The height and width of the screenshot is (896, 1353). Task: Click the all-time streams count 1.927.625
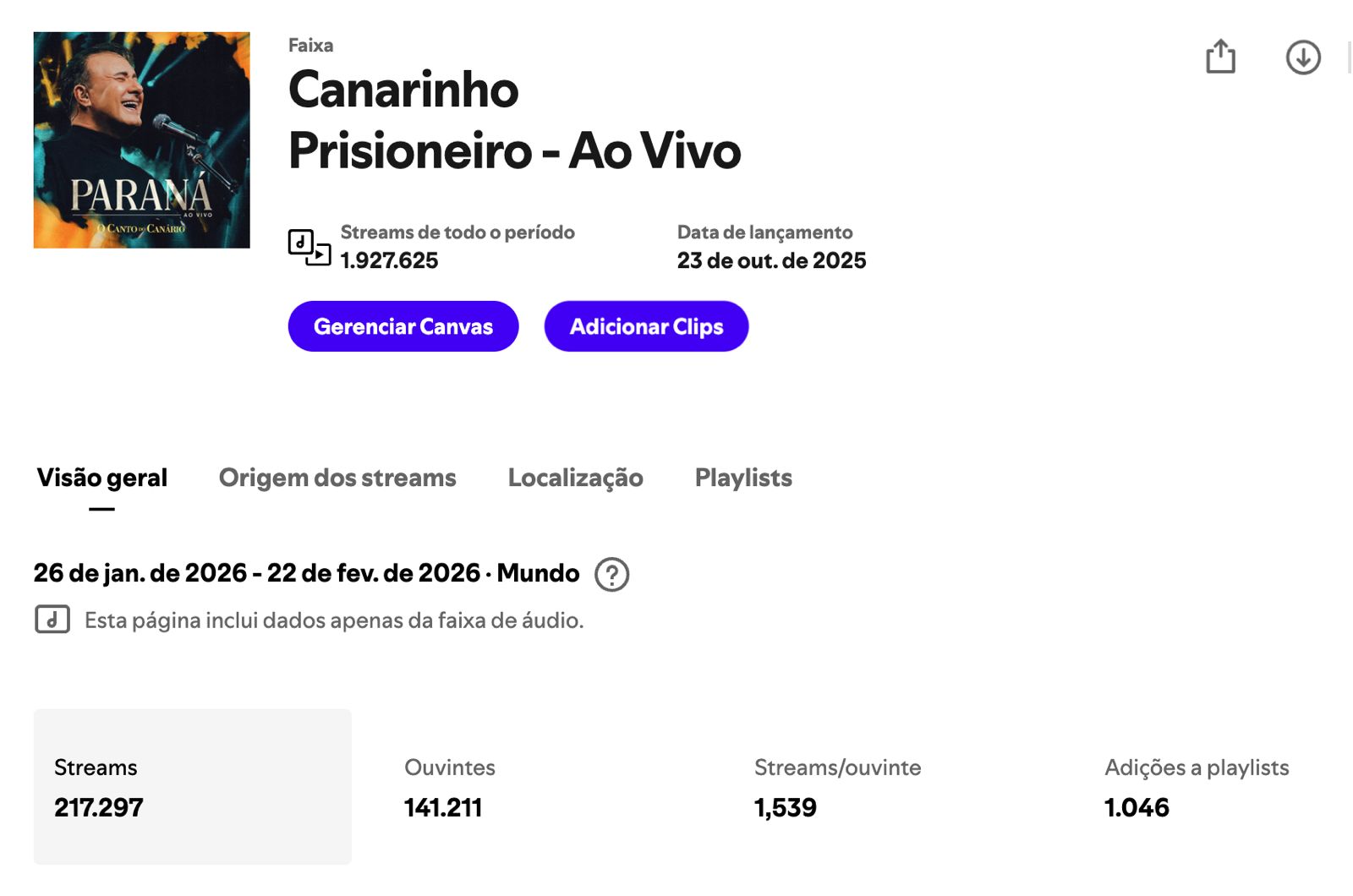390,260
